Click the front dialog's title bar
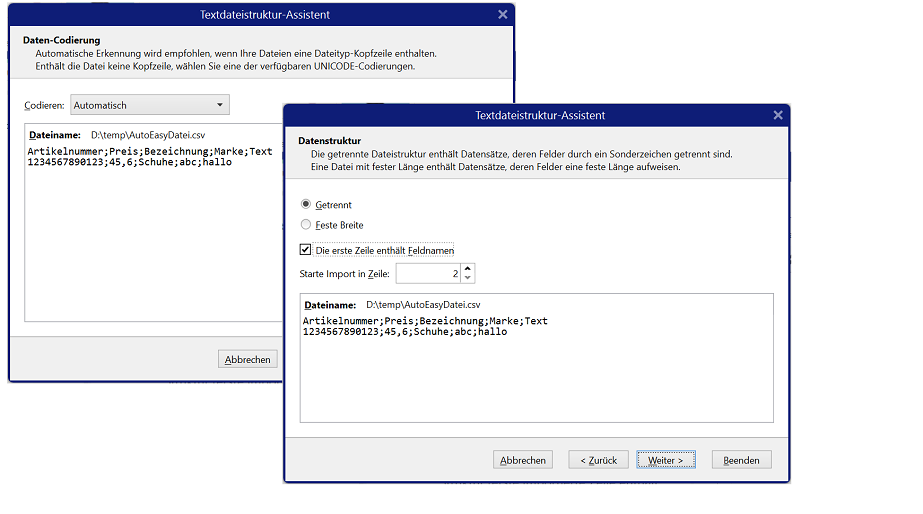 click(x=539, y=115)
